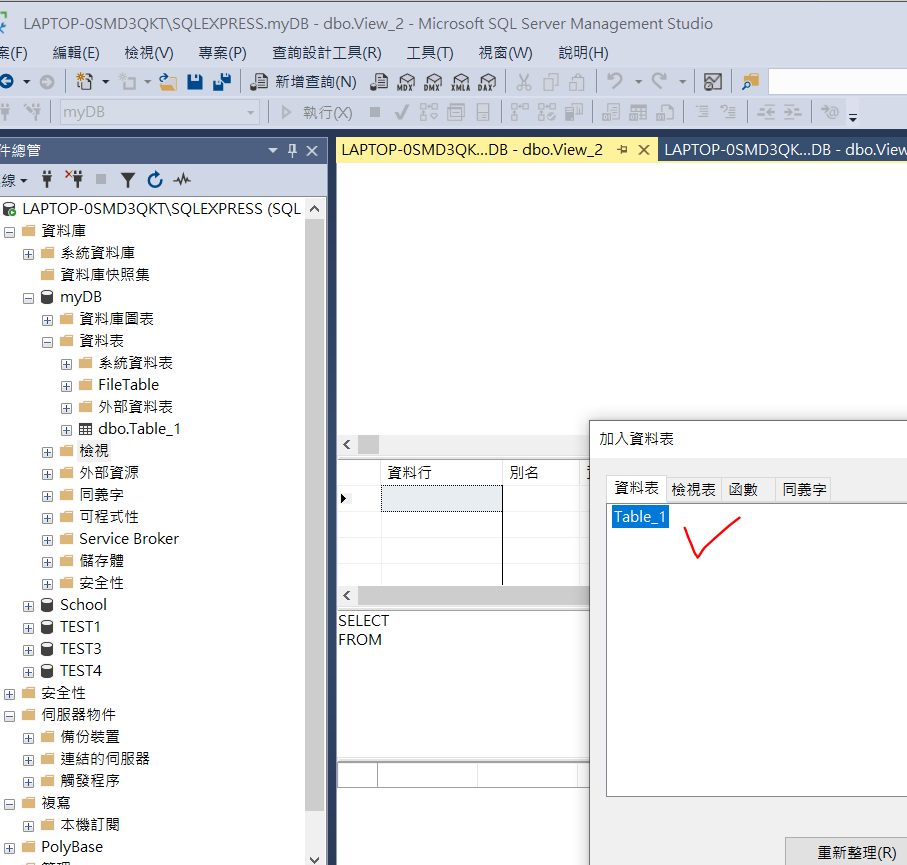This screenshot has width=907, height=865.
Task: Expand the 系統資料庫 folder
Action: pos(28,254)
